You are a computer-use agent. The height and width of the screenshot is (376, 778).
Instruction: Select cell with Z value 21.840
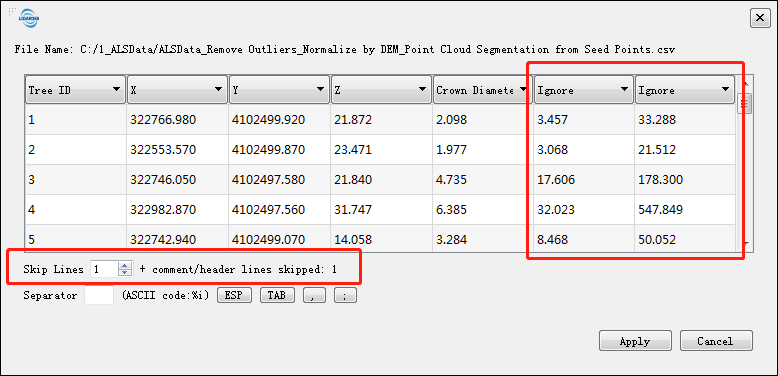point(381,179)
